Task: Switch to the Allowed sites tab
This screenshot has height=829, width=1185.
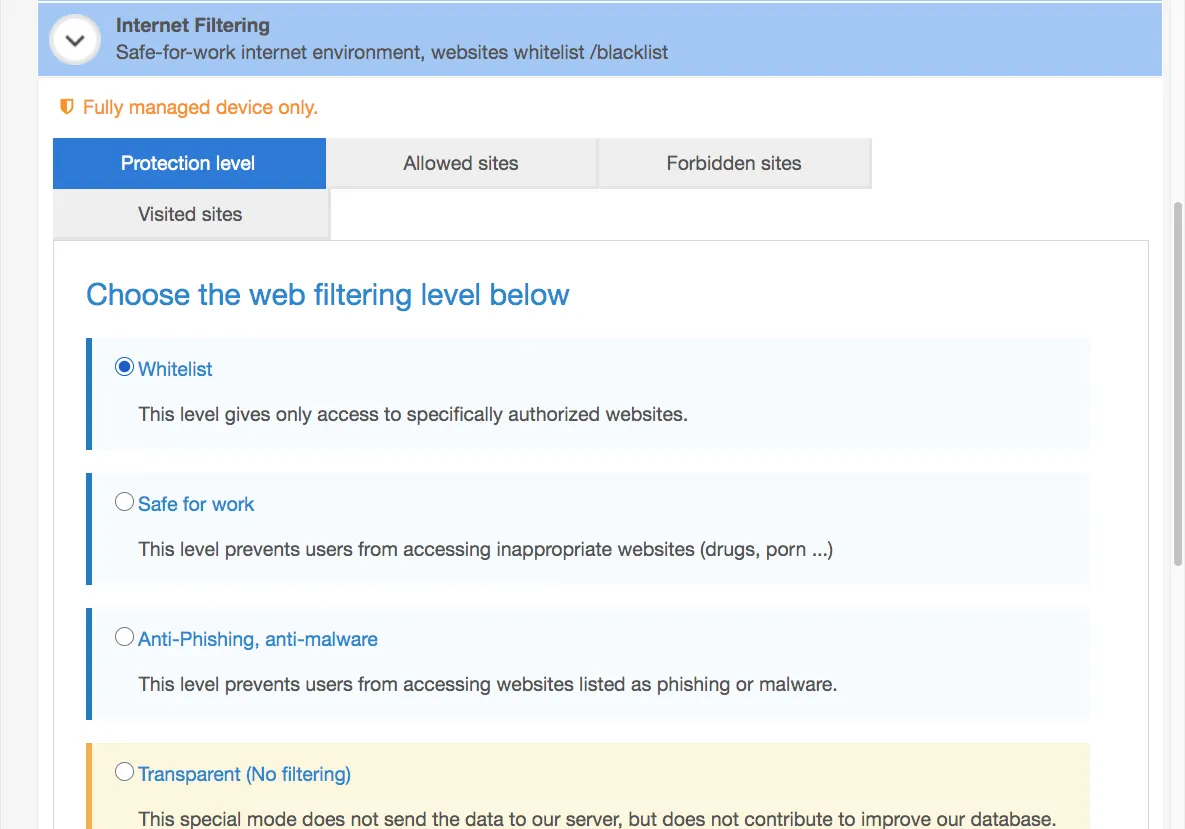Action: 461,163
